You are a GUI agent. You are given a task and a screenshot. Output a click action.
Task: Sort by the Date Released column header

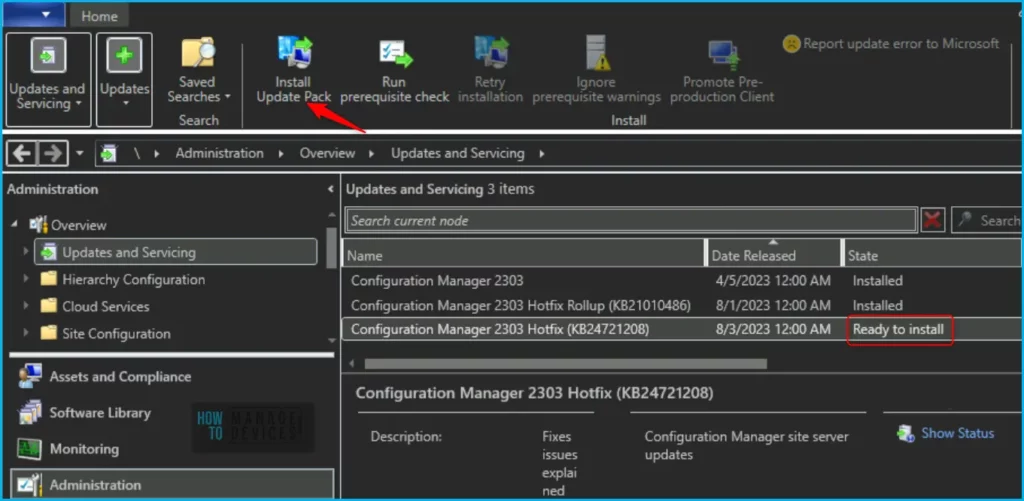pyautogui.click(x=775, y=252)
